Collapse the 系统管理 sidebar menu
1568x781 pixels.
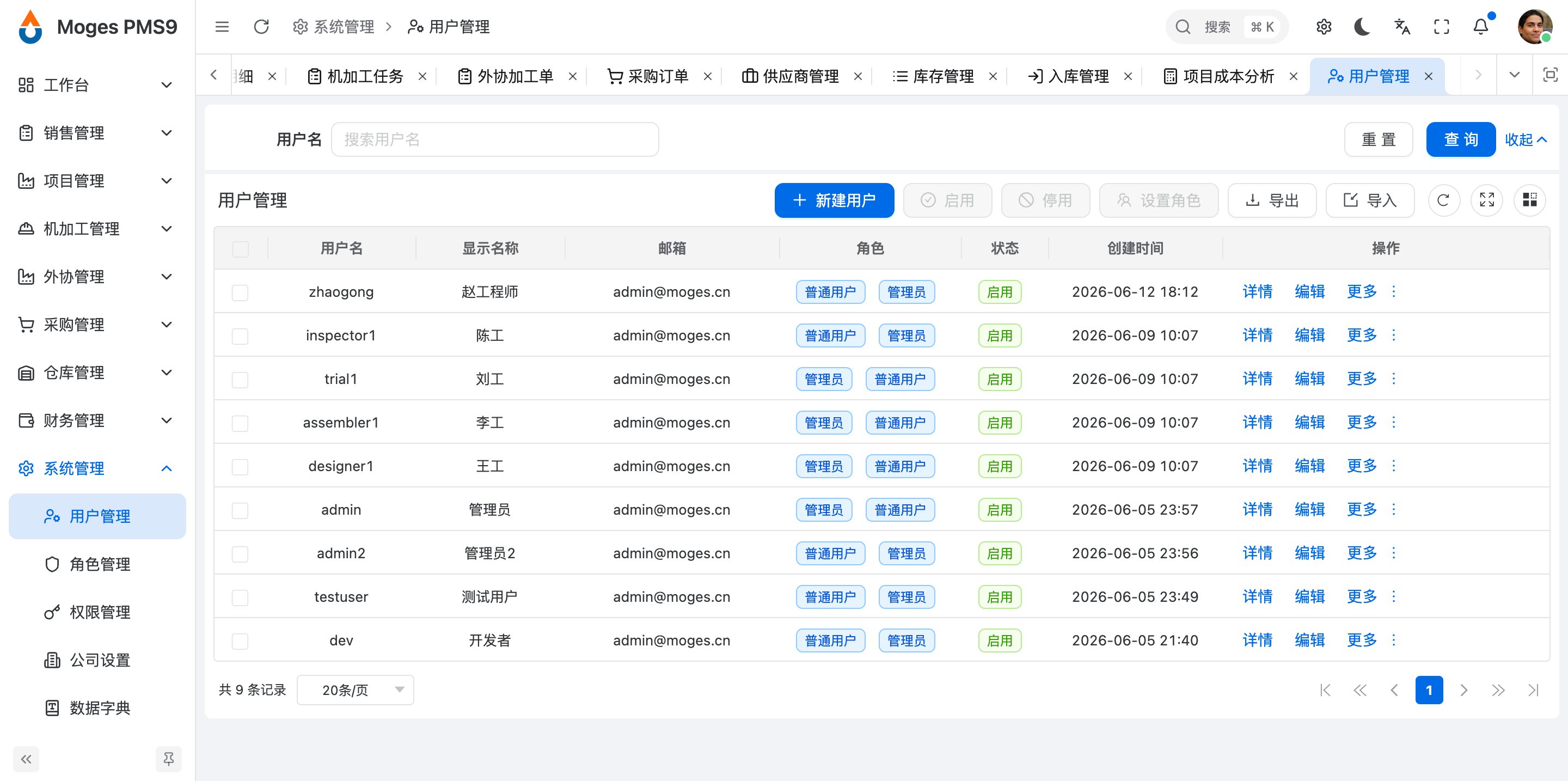tap(97, 468)
